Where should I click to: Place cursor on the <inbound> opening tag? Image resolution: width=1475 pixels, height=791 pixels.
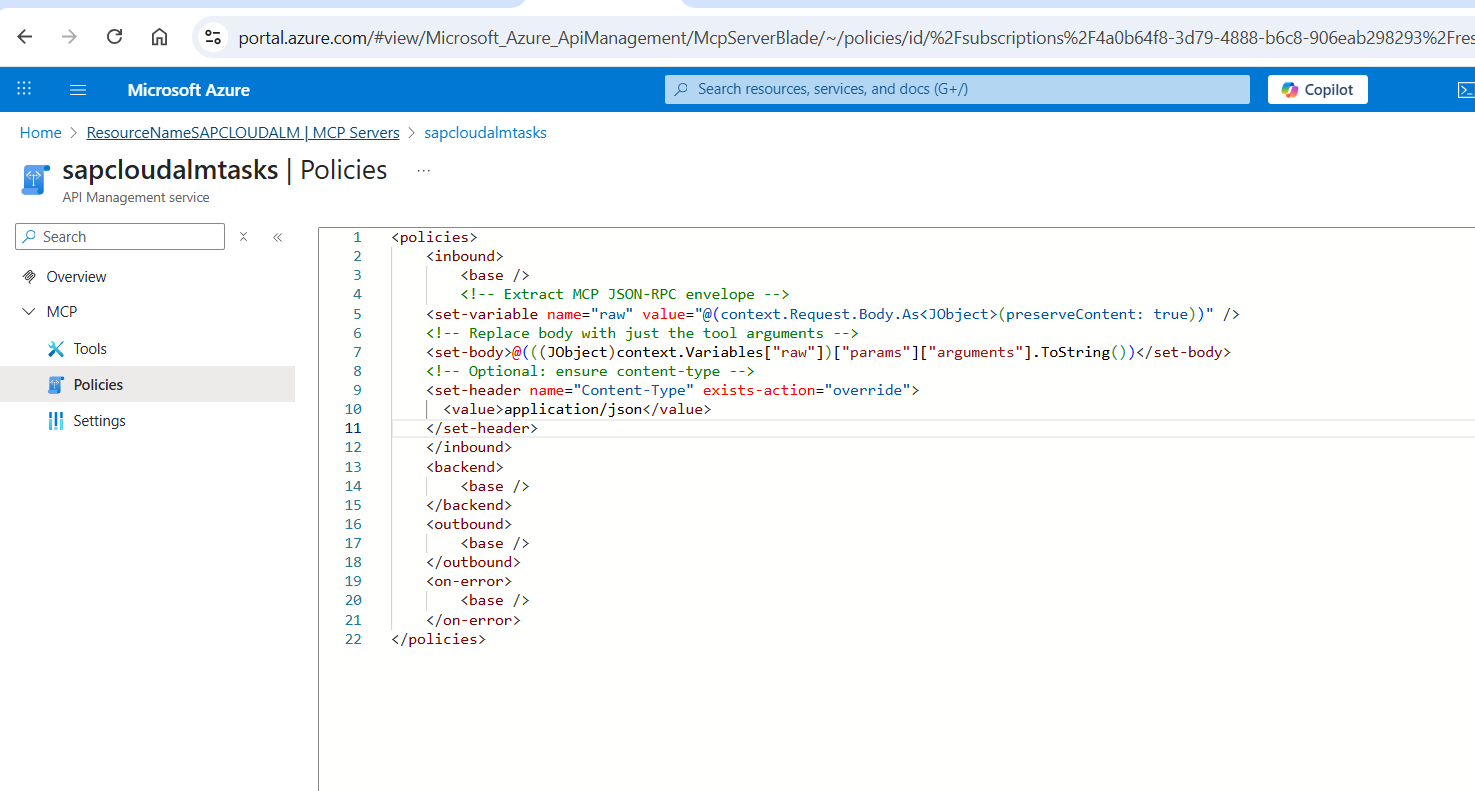point(465,257)
